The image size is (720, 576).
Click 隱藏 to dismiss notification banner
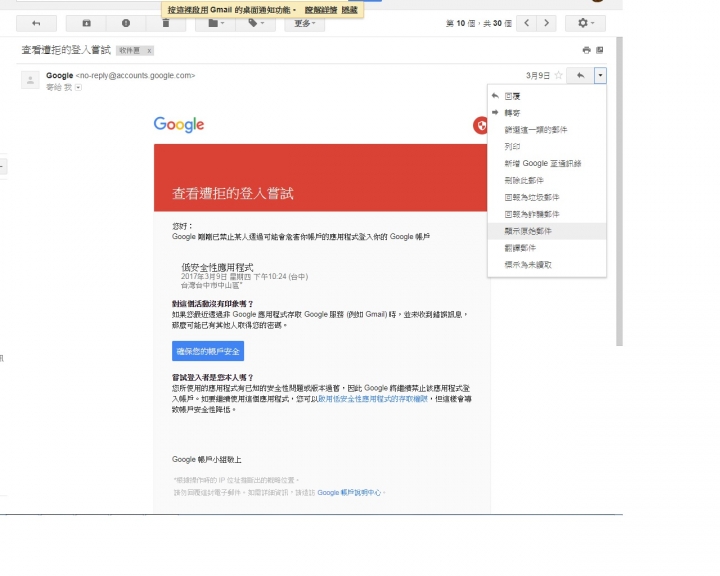pyautogui.click(x=349, y=10)
